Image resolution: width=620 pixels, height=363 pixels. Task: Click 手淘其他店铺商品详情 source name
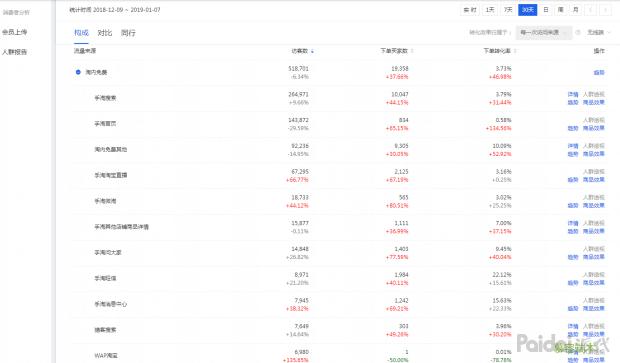click(x=121, y=227)
